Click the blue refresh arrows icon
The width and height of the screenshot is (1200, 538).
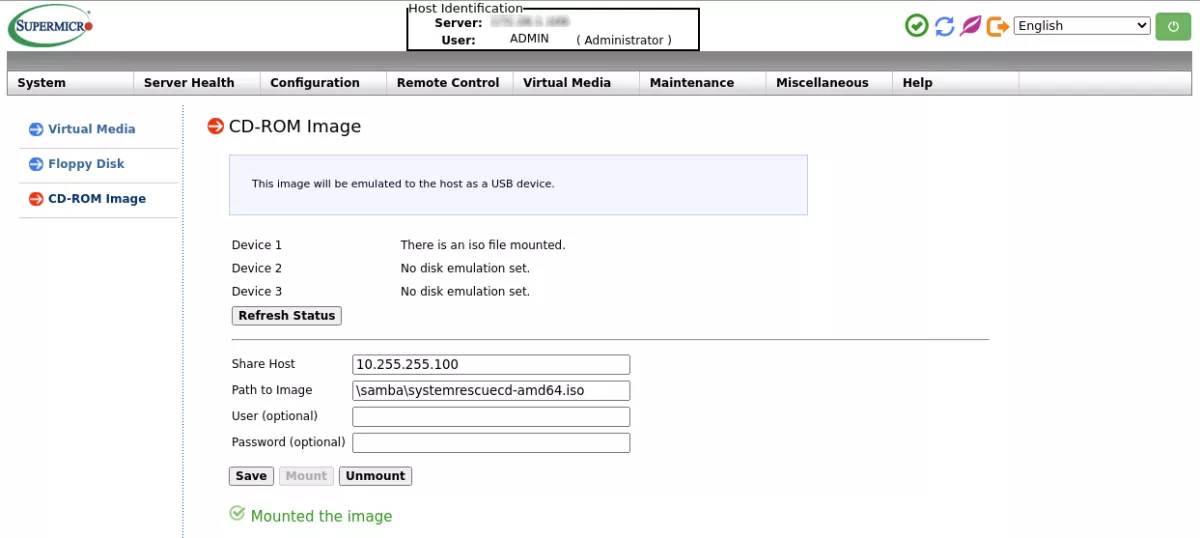(x=945, y=26)
